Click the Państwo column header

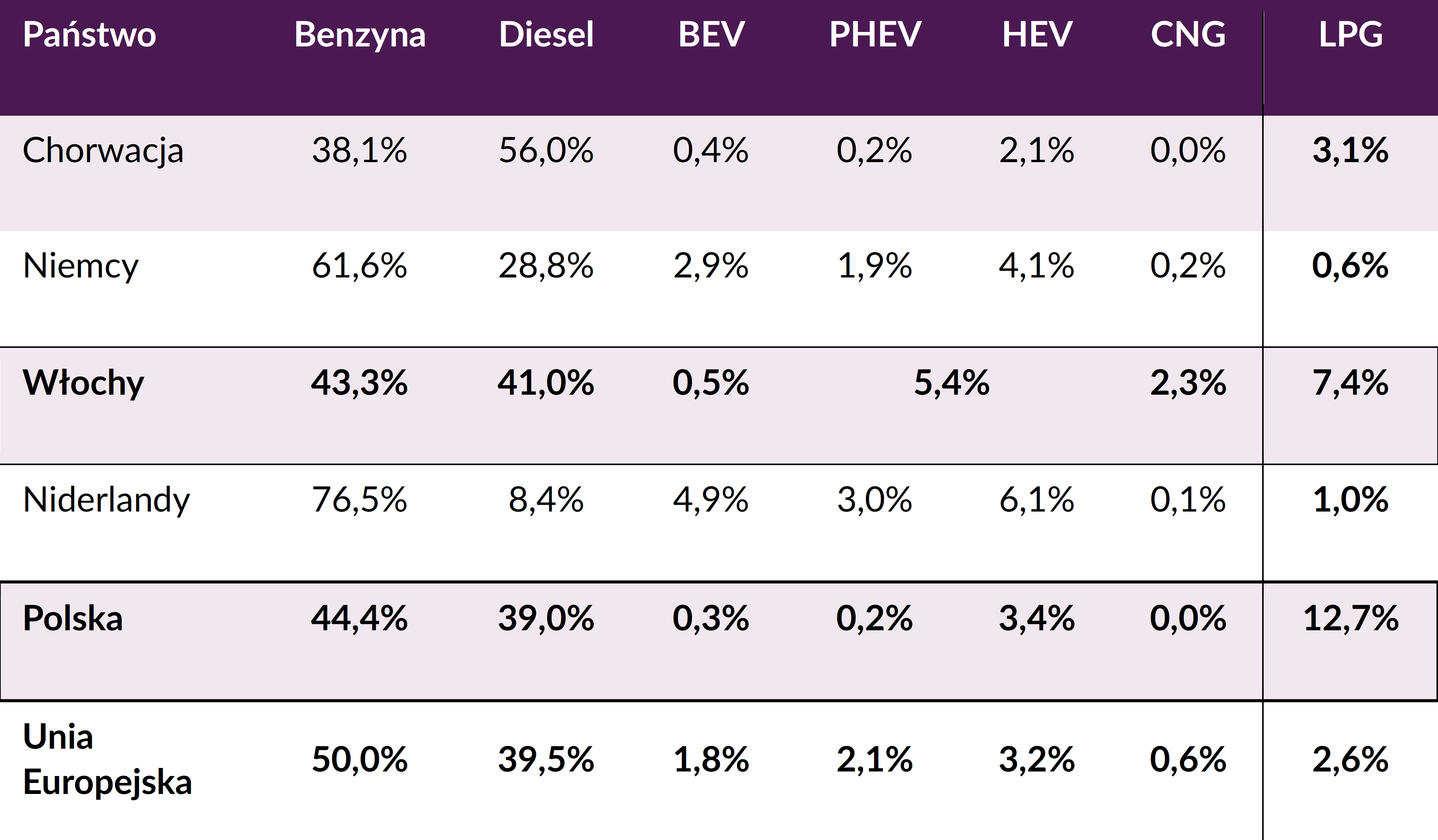[x=89, y=34]
